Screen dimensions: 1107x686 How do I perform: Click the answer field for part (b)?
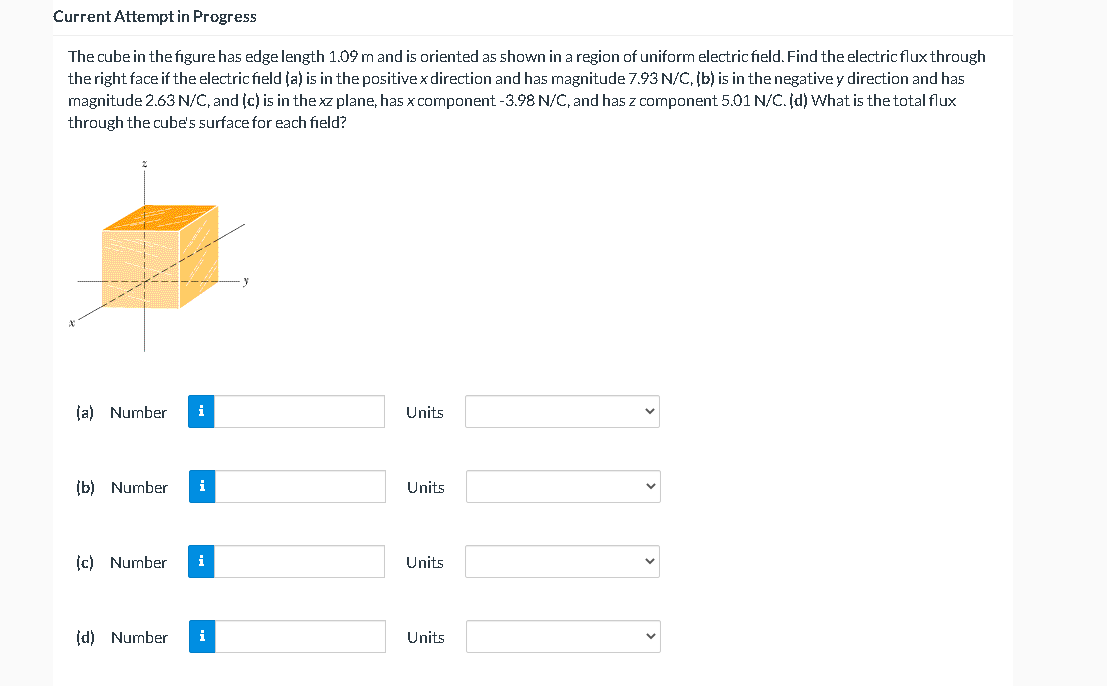(x=300, y=487)
